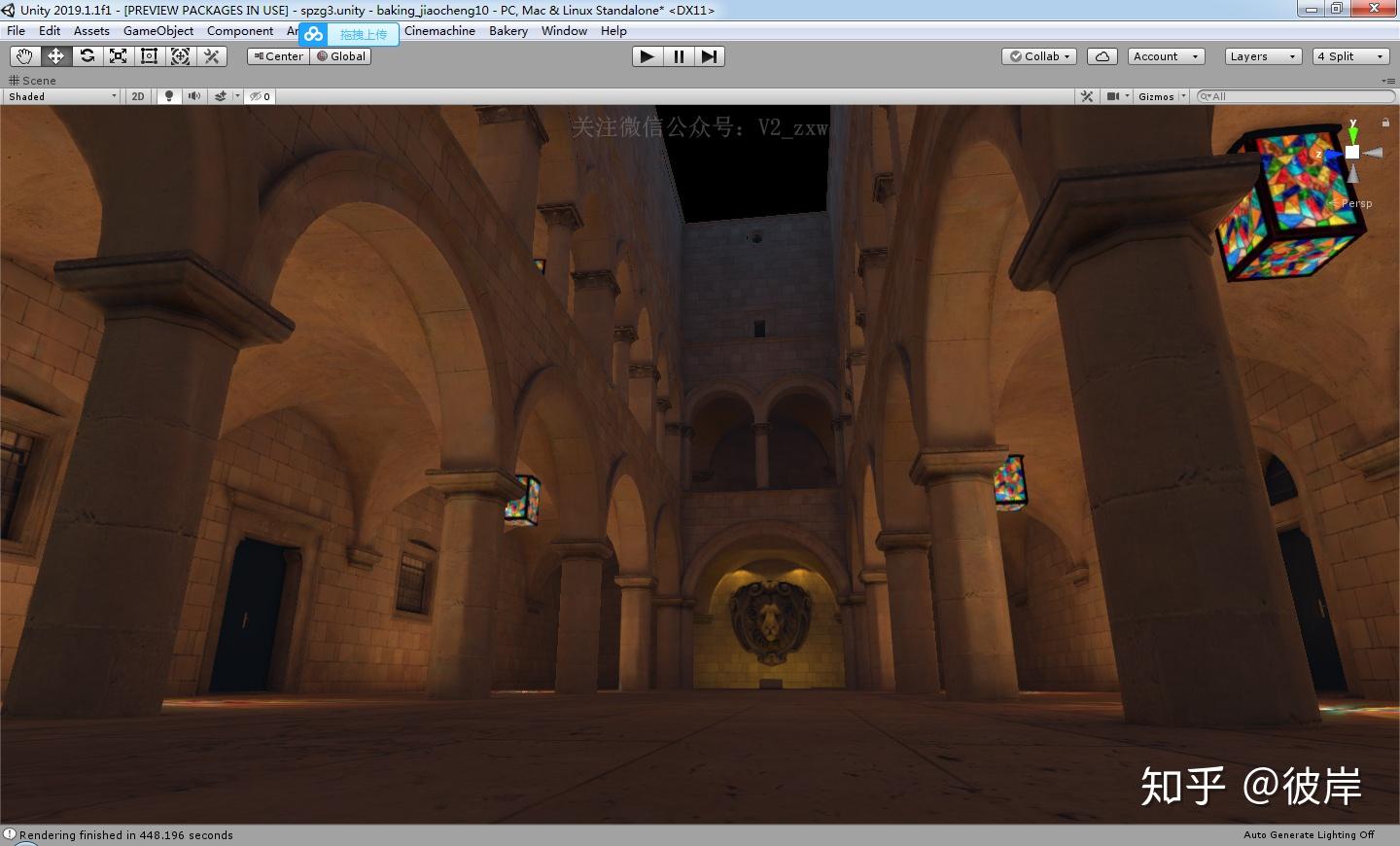The image size is (1400, 846).
Task: Open the Component menu
Action: tap(240, 31)
